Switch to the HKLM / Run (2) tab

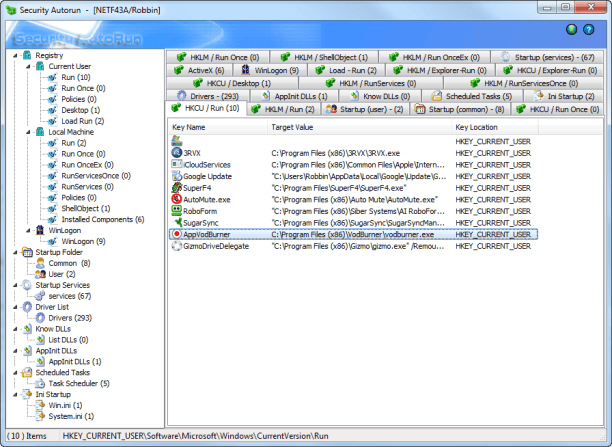point(284,109)
